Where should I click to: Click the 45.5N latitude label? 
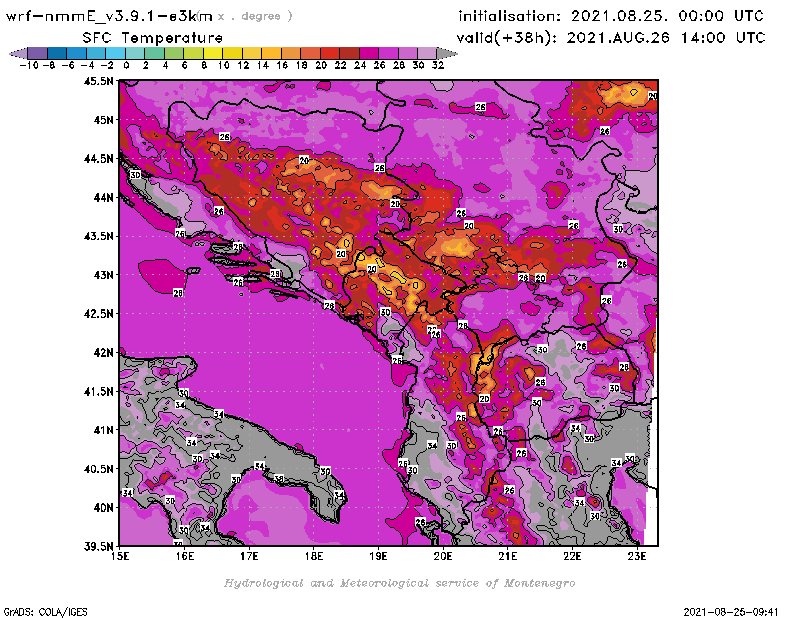click(98, 81)
